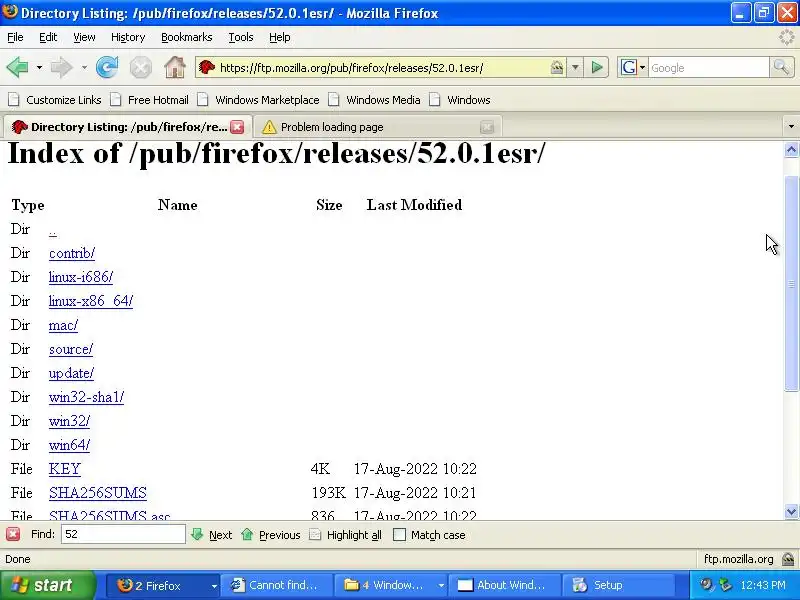Open the Help menu
Image resolution: width=800 pixels, height=600 pixels.
280,37
